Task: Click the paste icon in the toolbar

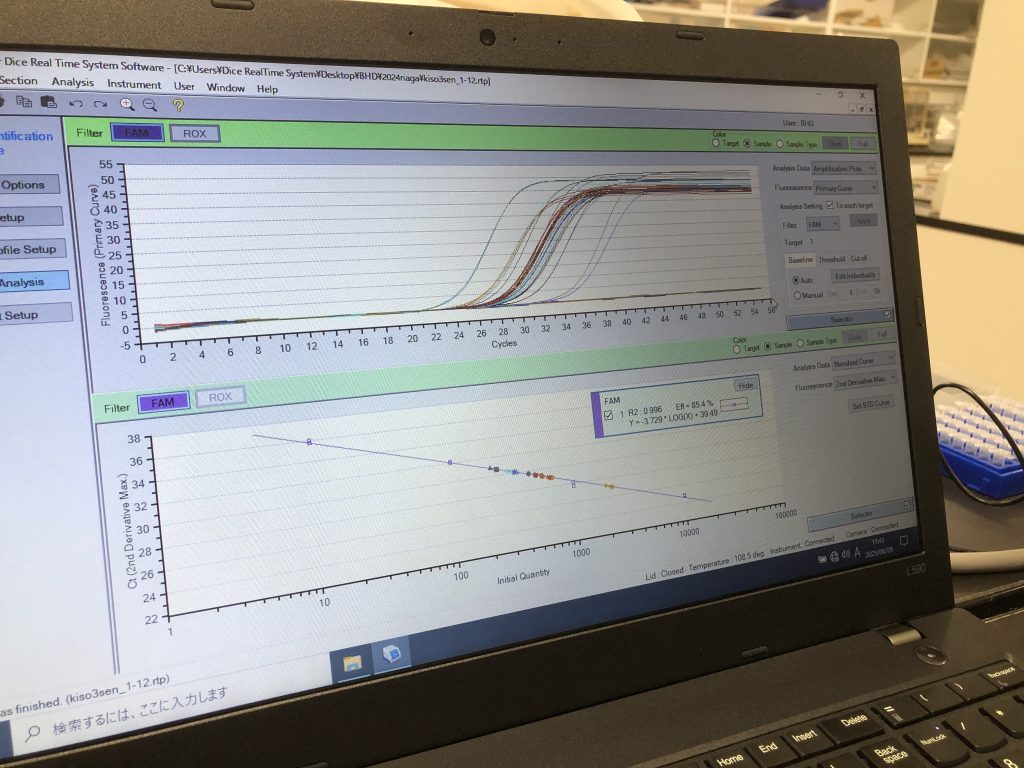Action: 48,102
